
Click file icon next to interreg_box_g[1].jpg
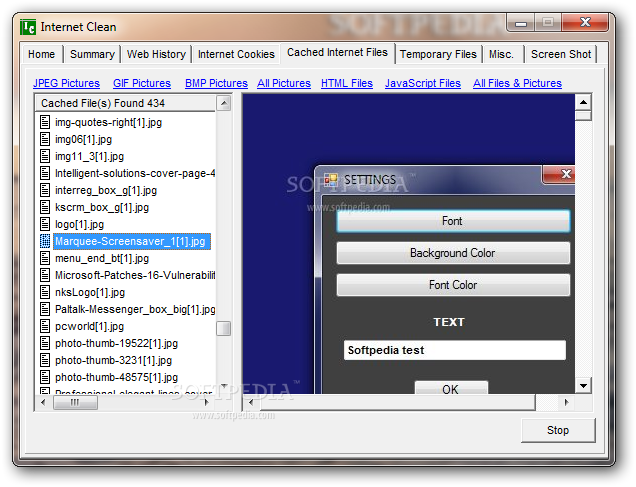pyautogui.click(x=45, y=190)
